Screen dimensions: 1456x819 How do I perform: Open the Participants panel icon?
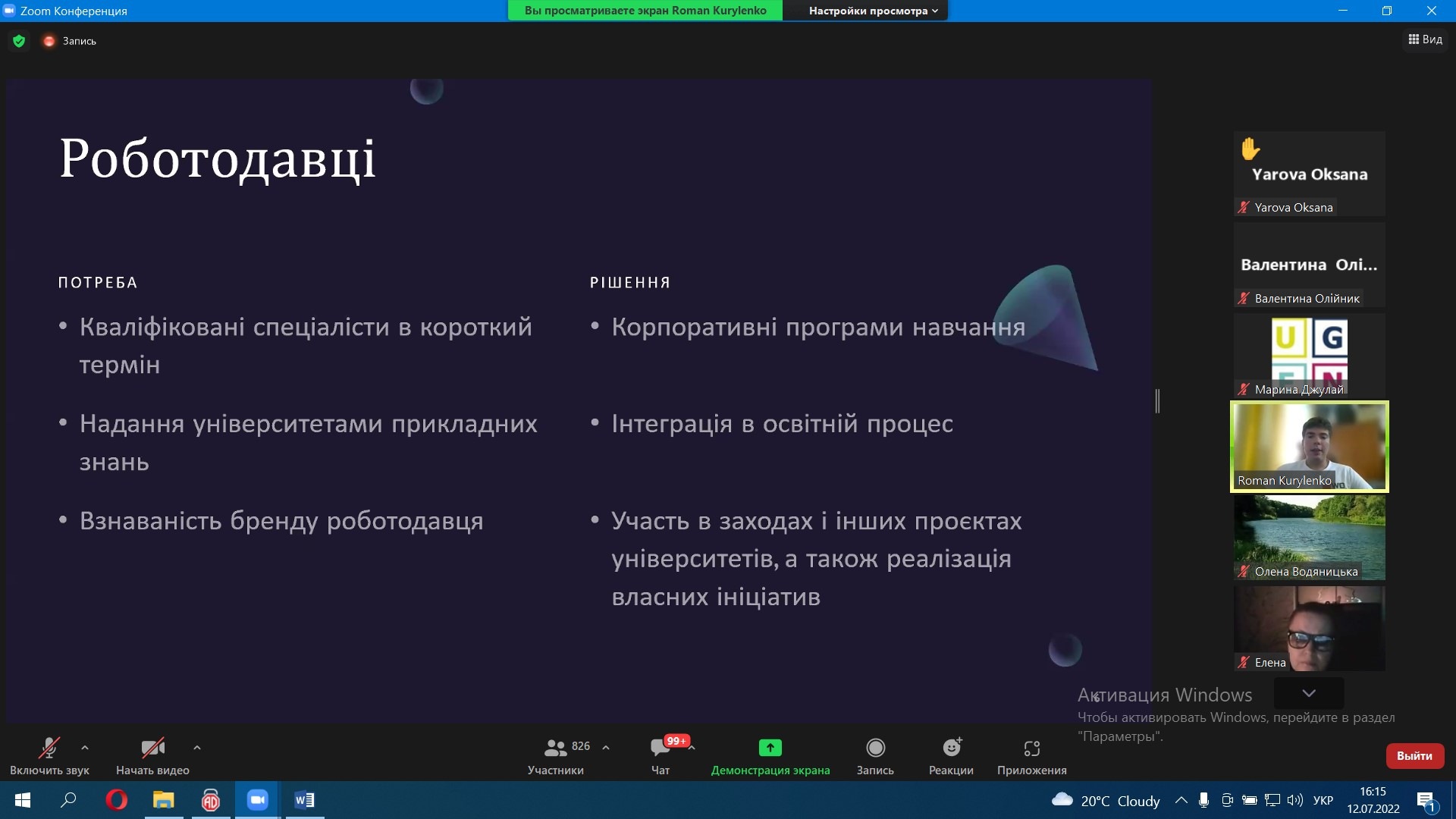[556, 748]
